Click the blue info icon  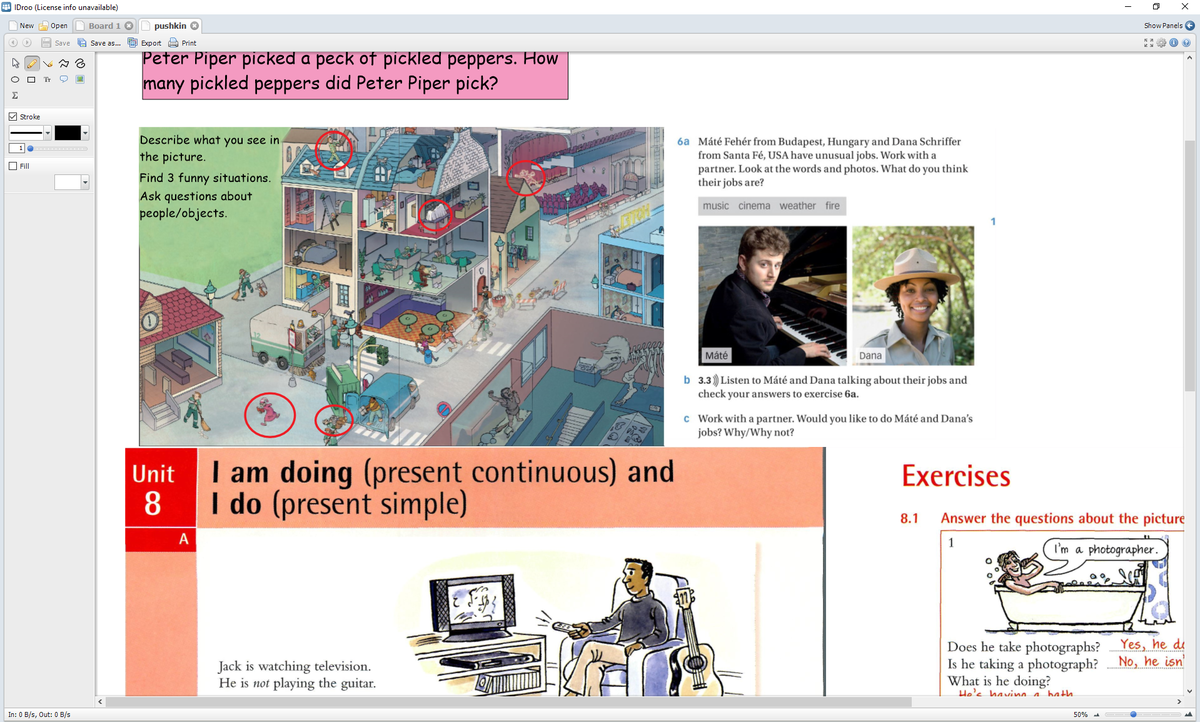point(1175,43)
